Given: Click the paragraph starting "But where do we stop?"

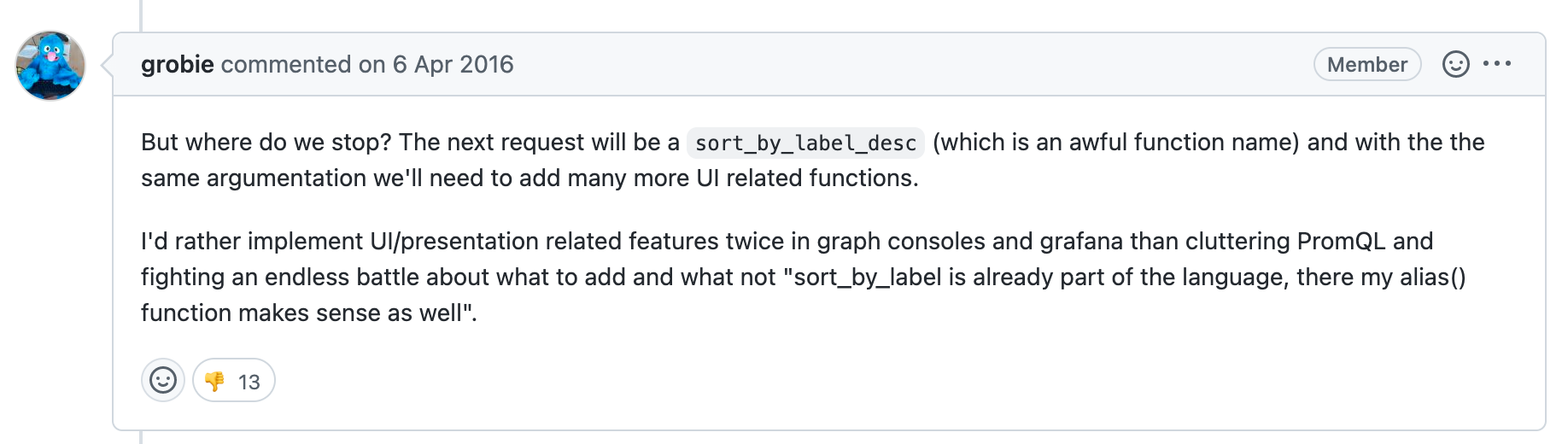Looking at the screenshot, I should (x=813, y=160).
